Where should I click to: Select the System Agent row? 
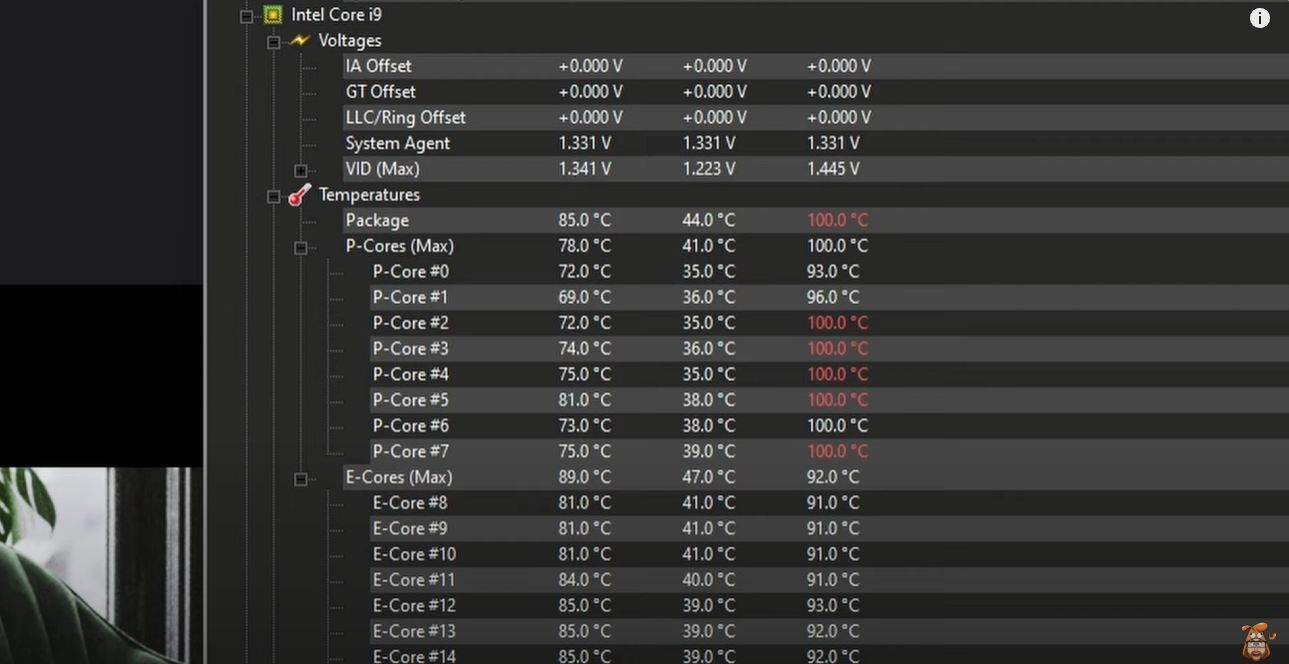(x=814, y=144)
